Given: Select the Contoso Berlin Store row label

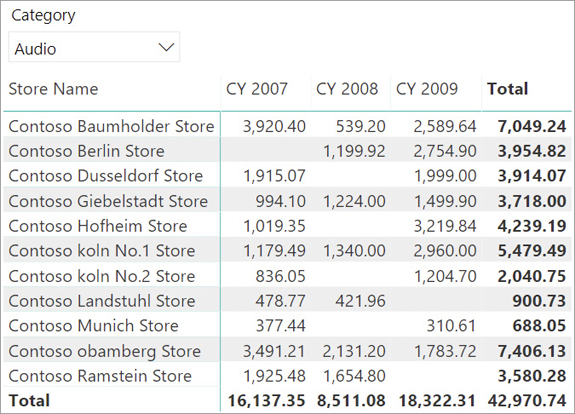Looking at the screenshot, I should point(87,151).
